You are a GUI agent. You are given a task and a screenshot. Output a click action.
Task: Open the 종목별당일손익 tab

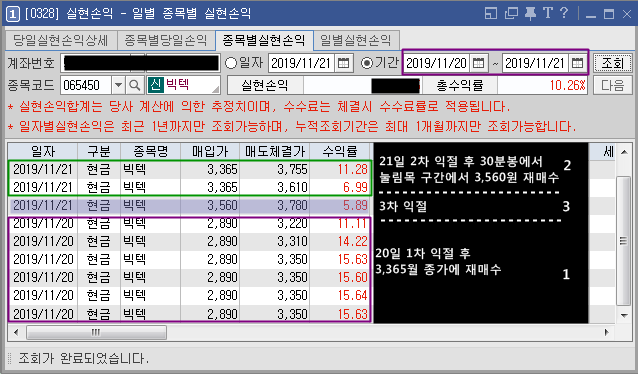pyautogui.click(x=166, y=40)
